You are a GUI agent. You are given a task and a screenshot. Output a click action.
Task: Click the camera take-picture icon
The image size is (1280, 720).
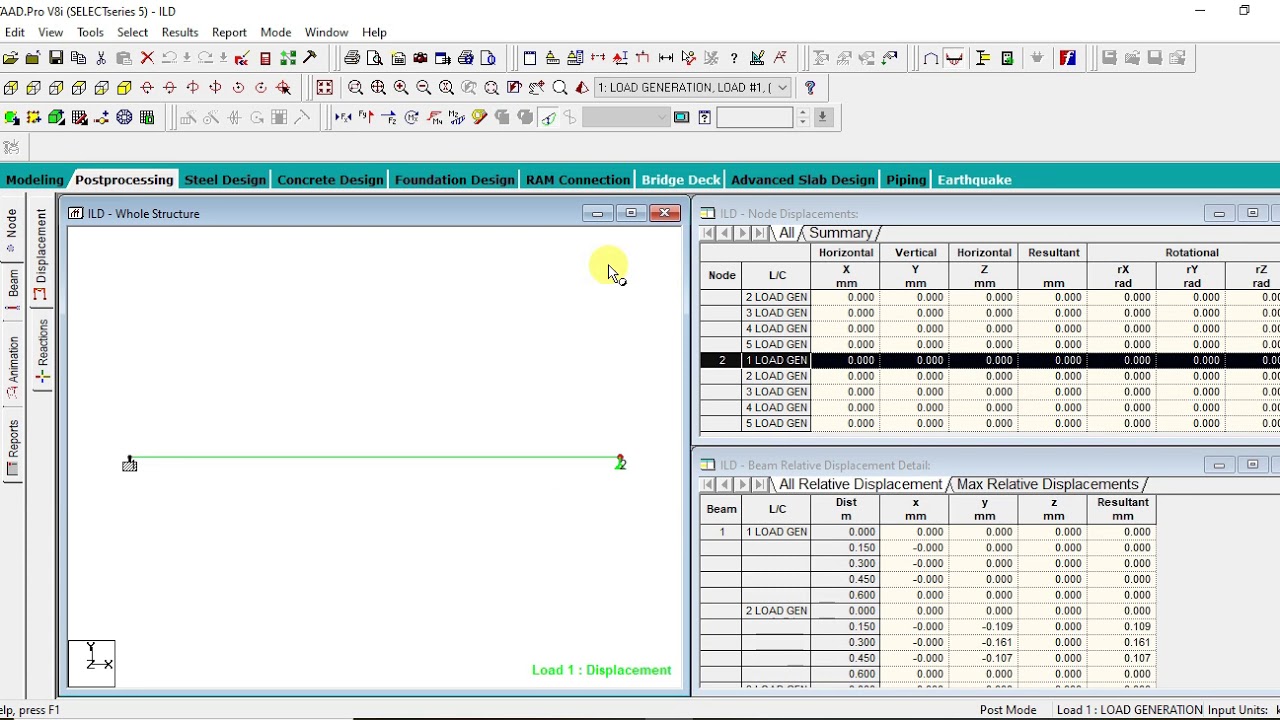[x=420, y=58]
